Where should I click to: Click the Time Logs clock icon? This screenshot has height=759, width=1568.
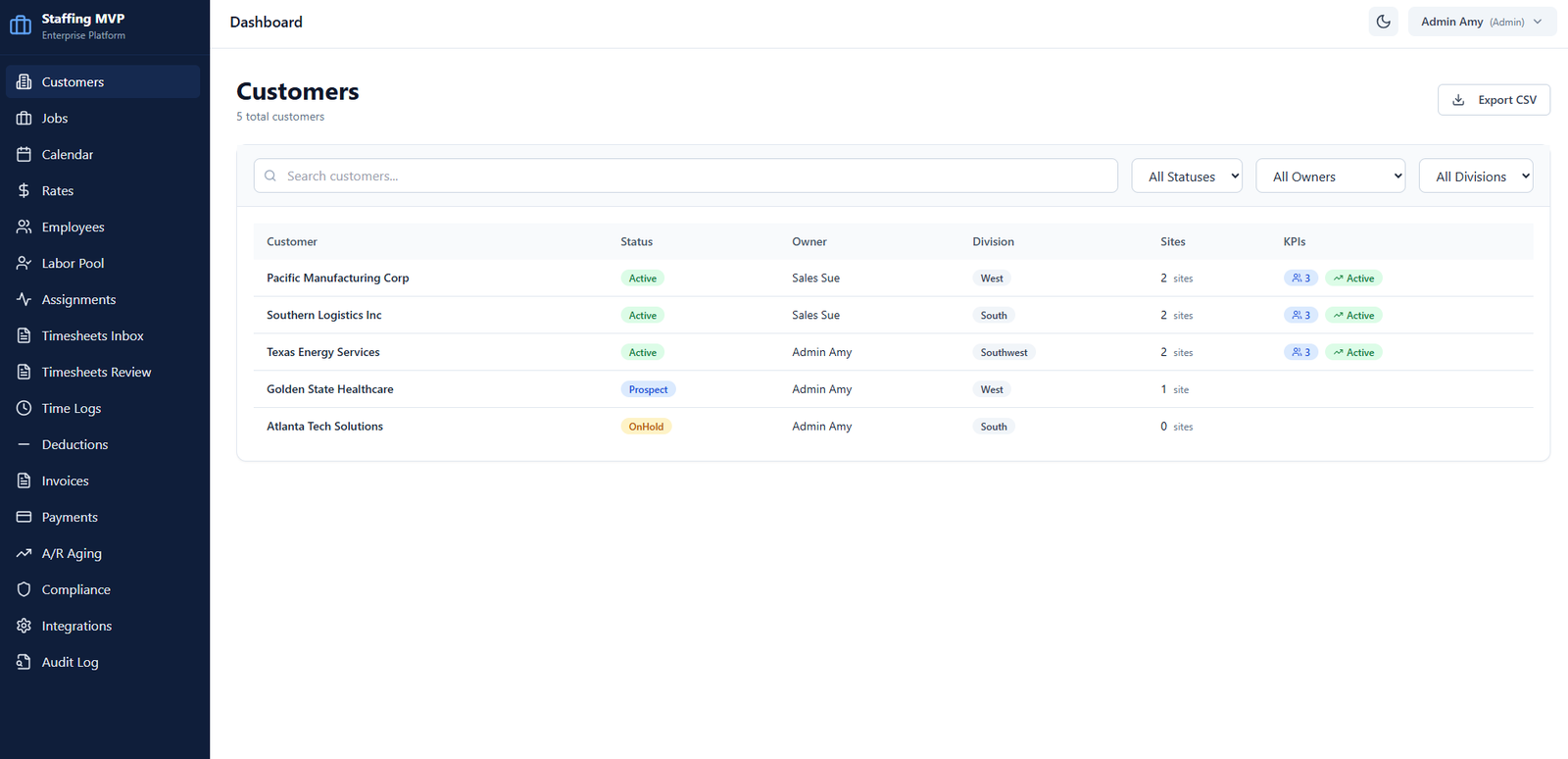pyautogui.click(x=24, y=408)
